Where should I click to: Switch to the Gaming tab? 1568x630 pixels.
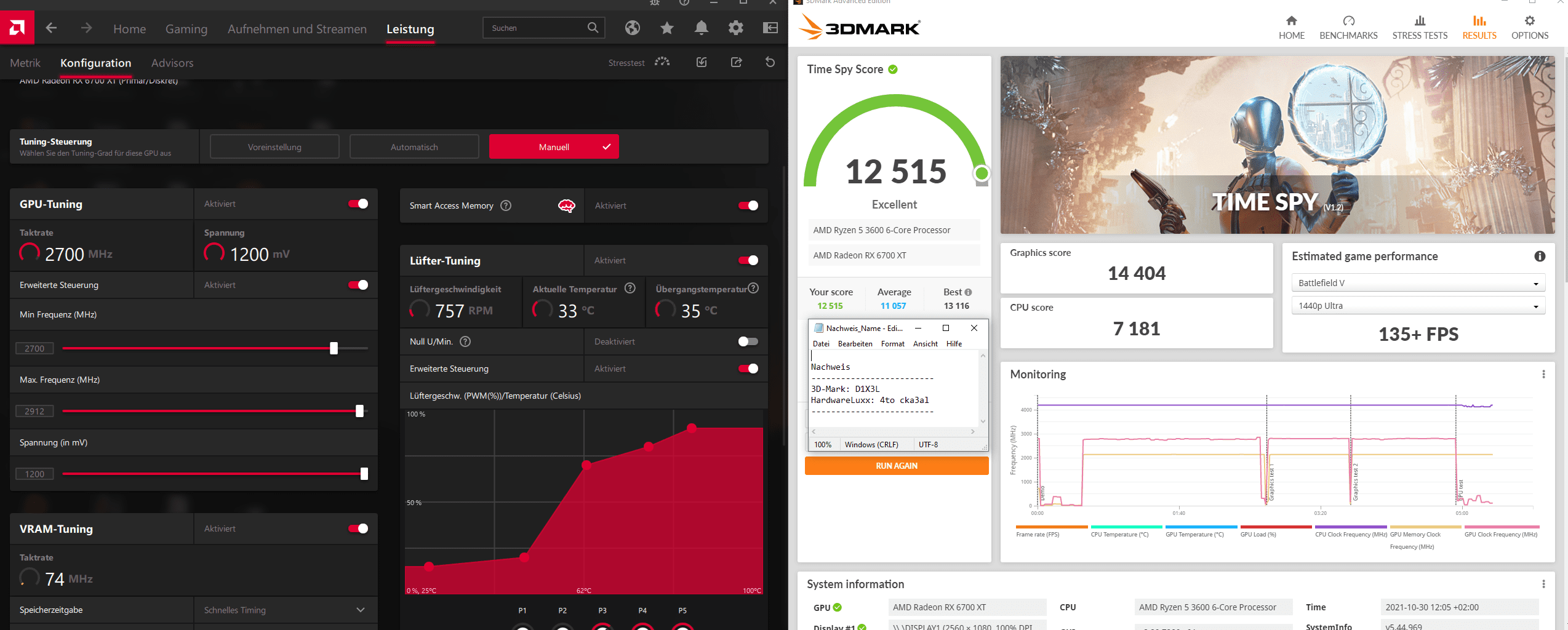tap(186, 29)
